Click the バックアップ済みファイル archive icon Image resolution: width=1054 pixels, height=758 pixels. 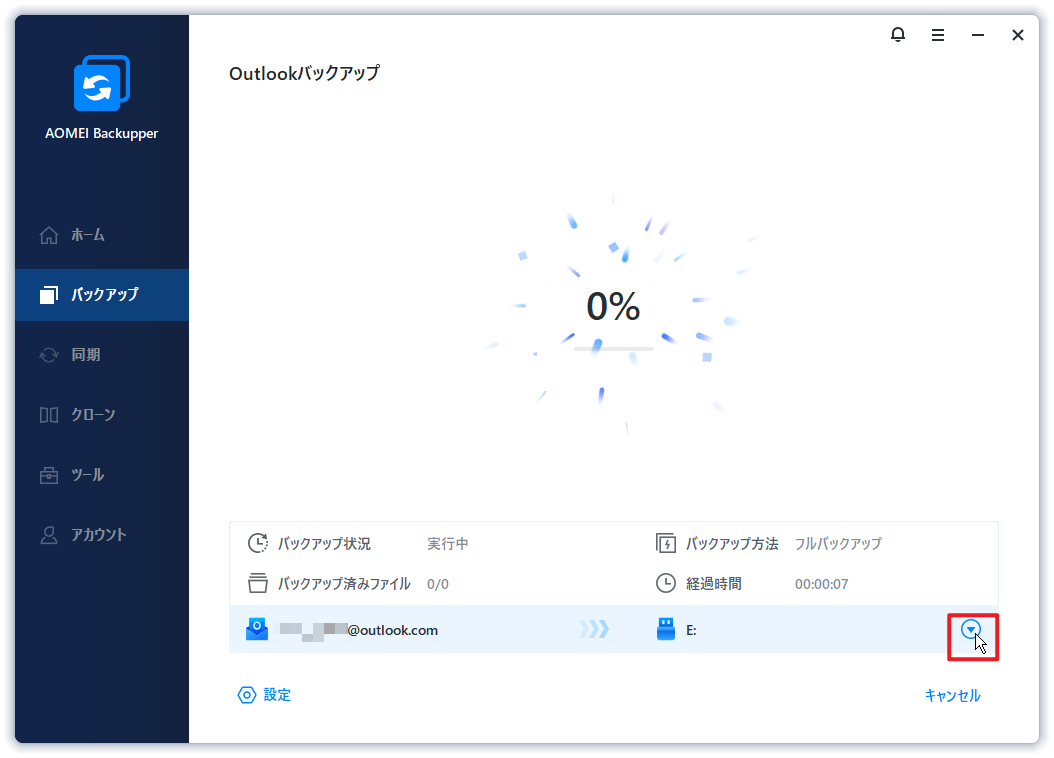coord(257,583)
